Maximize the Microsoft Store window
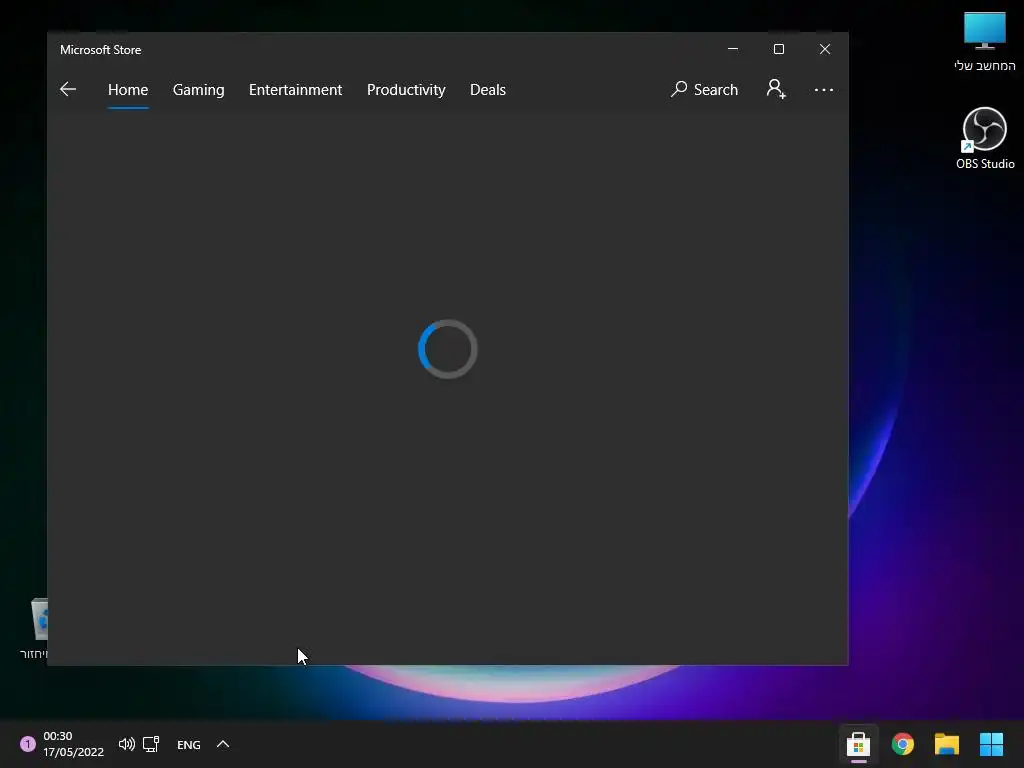The image size is (1024, 768). [x=778, y=49]
